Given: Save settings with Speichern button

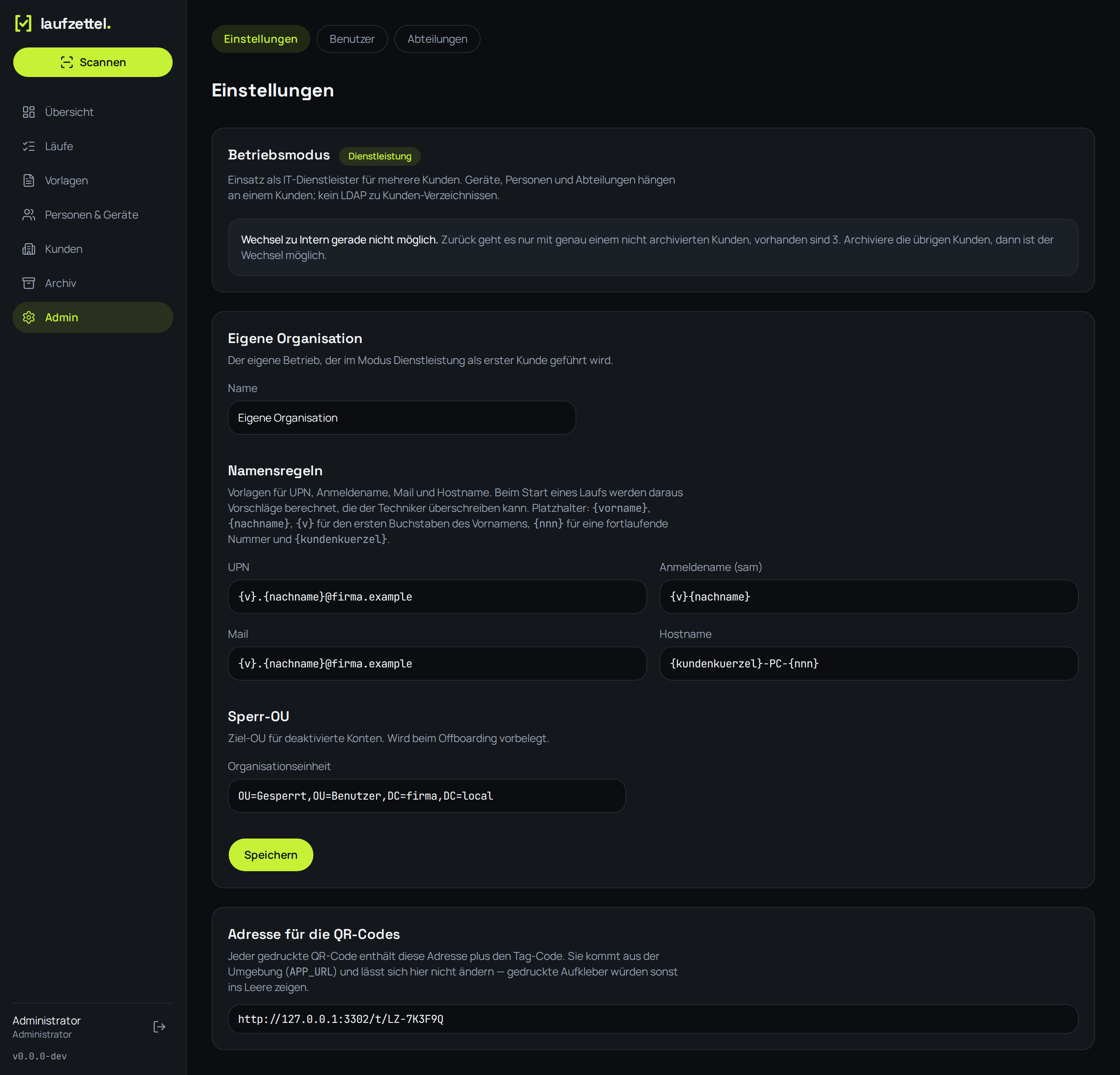Looking at the screenshot, I should coord(271,855).
